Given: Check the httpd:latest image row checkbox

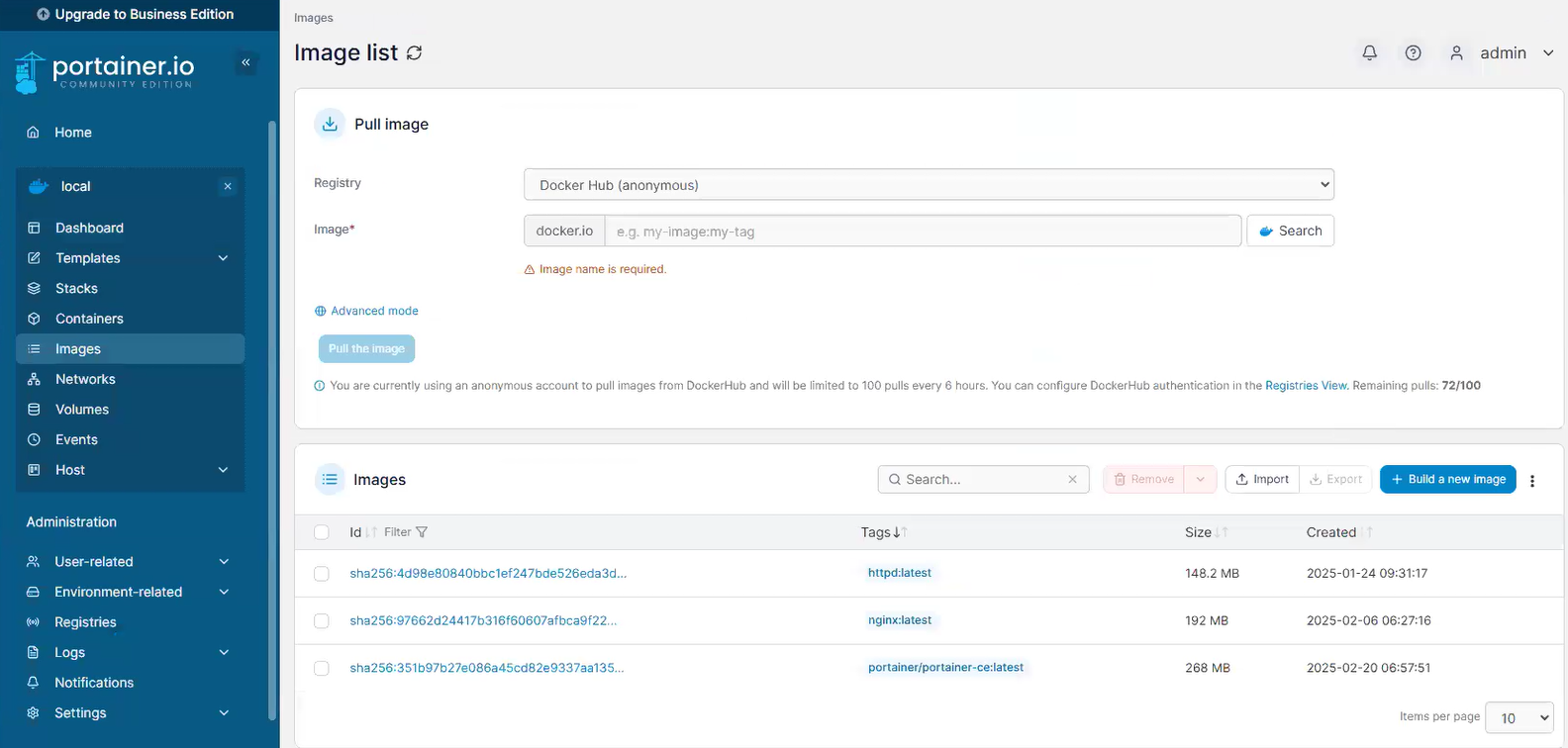Looking at the screenshot, I should click(322, 574).
